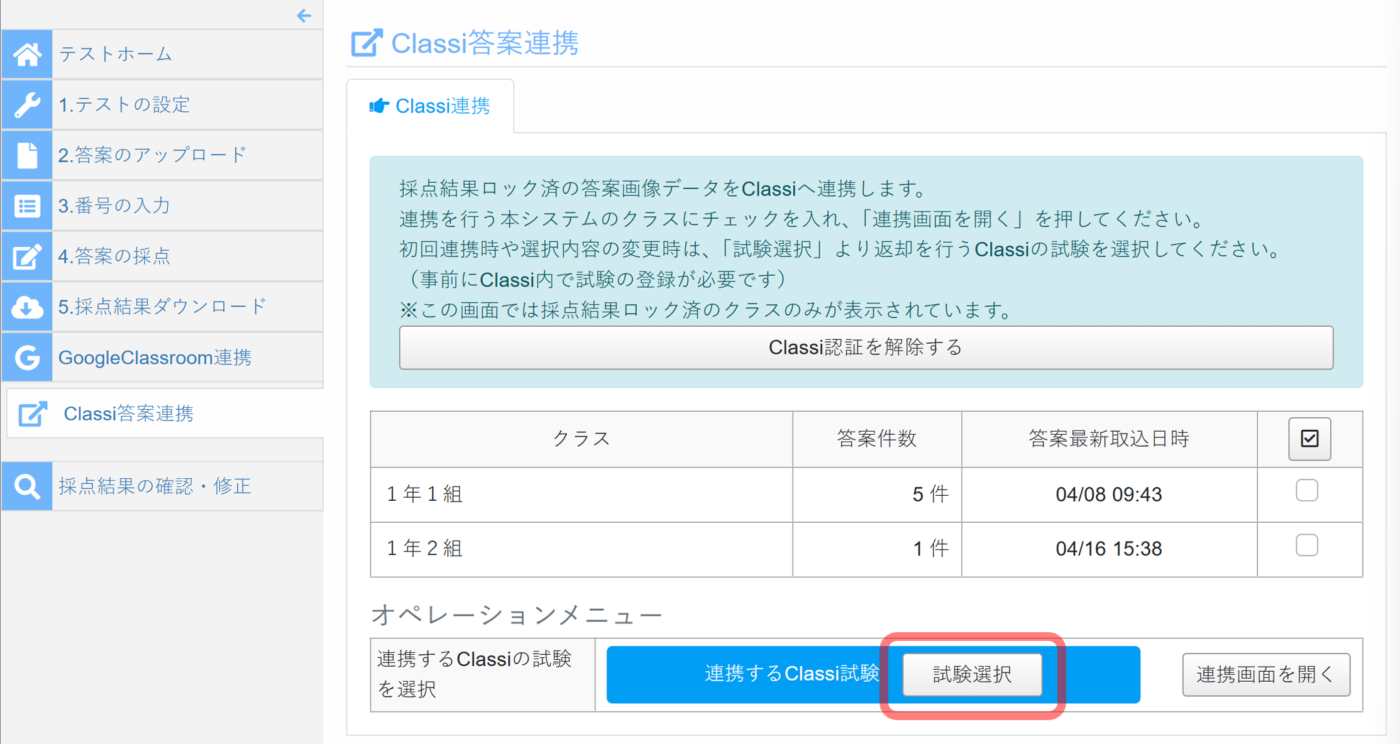Click the list icon for 番号の入力
This screenshot has height=744, width=1400.
coord(27,206)
